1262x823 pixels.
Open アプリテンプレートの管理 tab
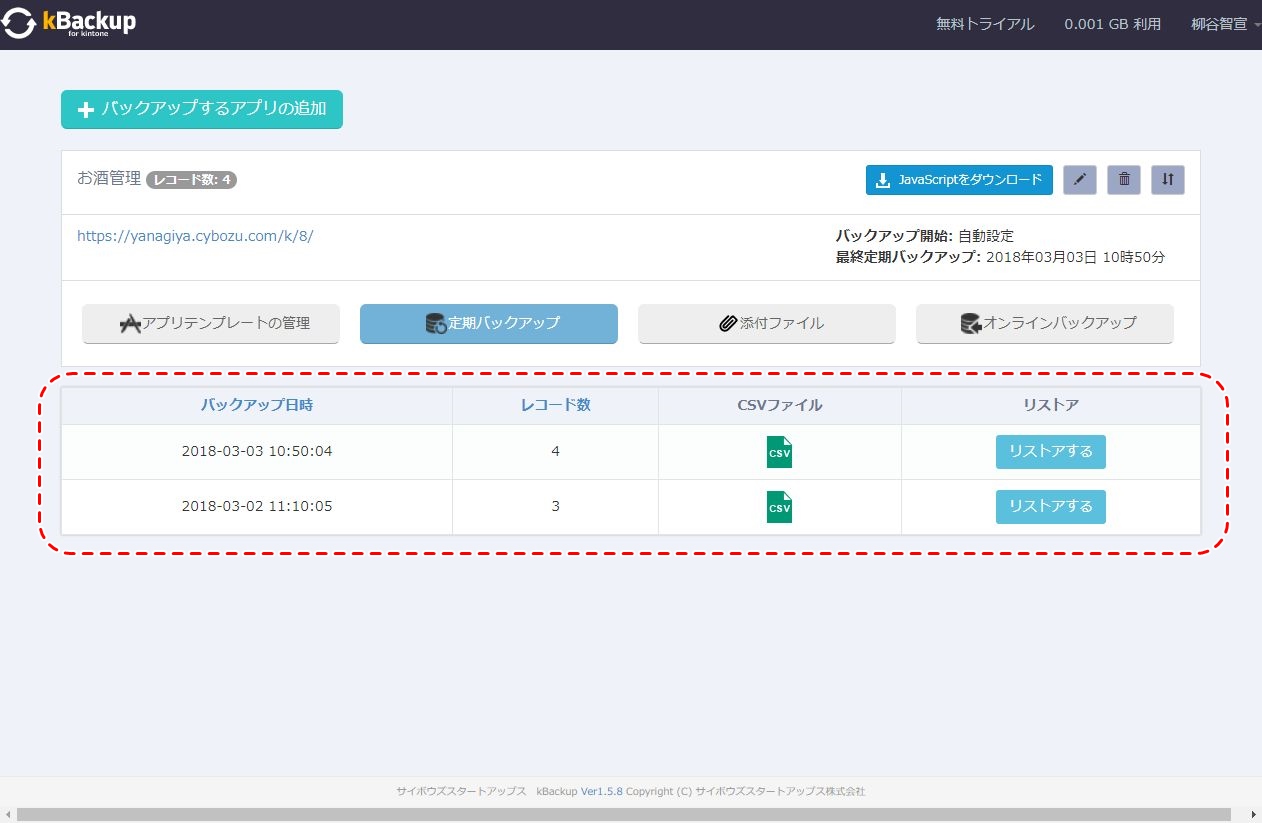211,324
